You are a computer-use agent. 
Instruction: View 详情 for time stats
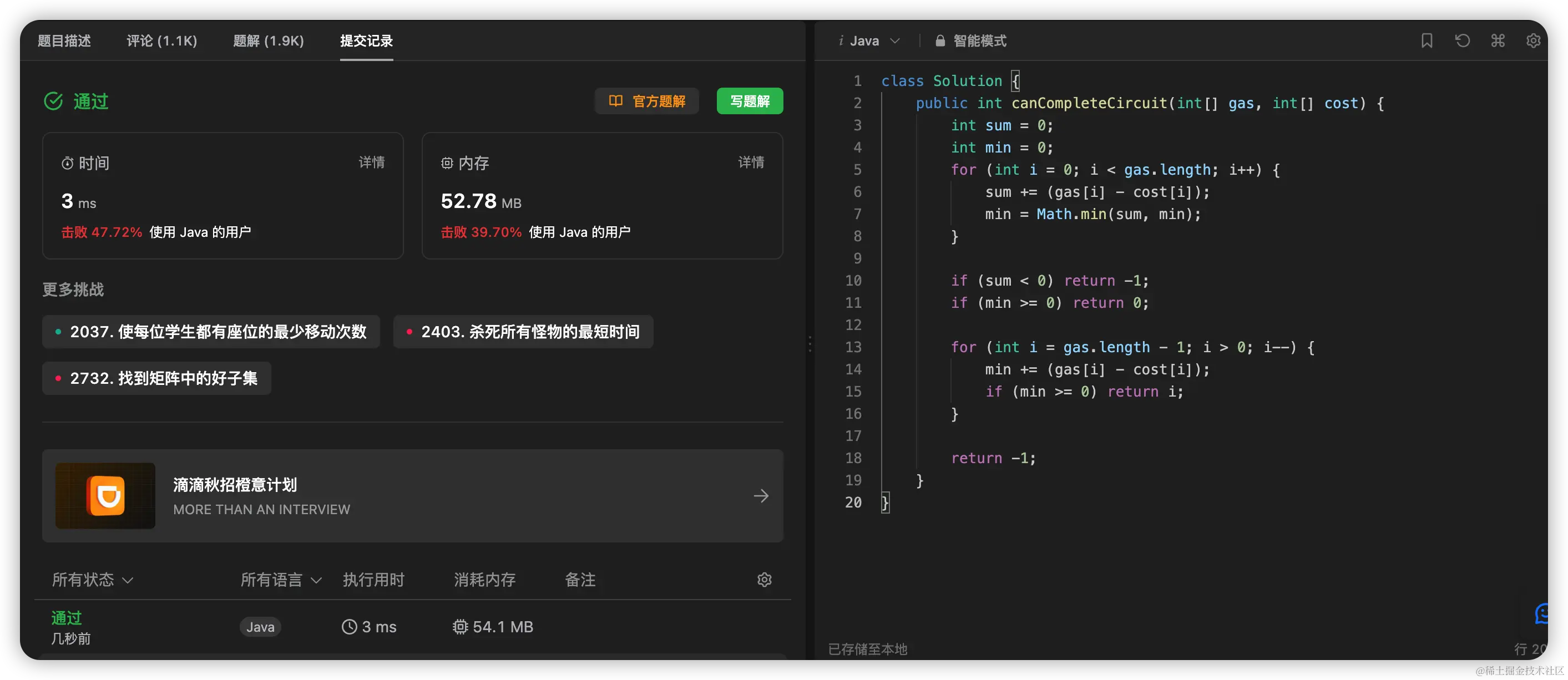[x=371, y=163]
